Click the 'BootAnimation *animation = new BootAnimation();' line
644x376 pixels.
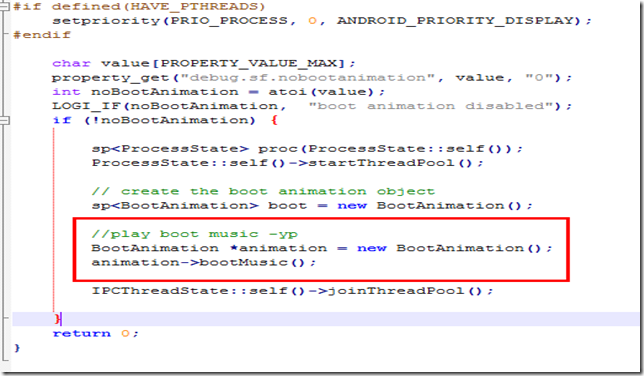coord(322,248)
